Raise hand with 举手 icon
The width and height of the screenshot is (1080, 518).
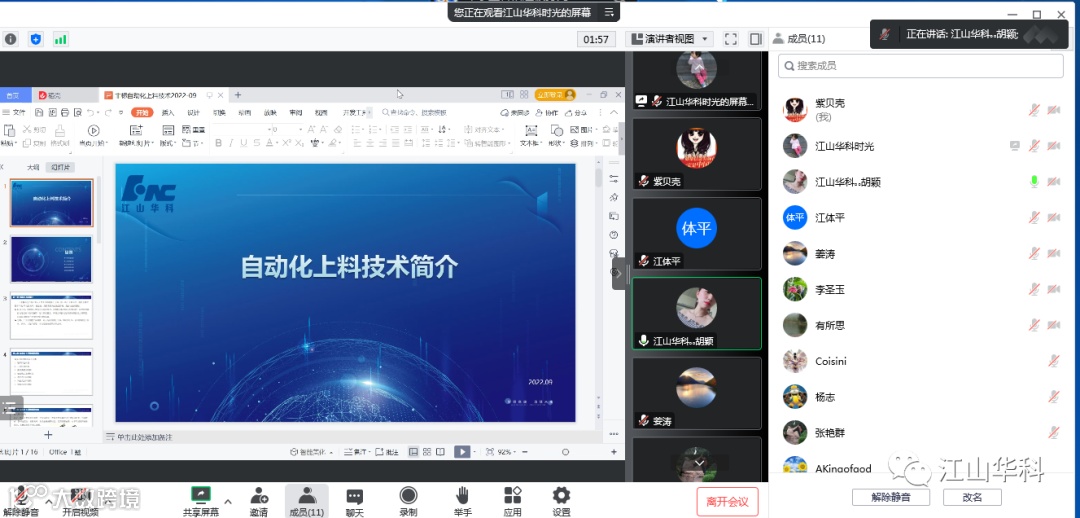pos(463,495)
